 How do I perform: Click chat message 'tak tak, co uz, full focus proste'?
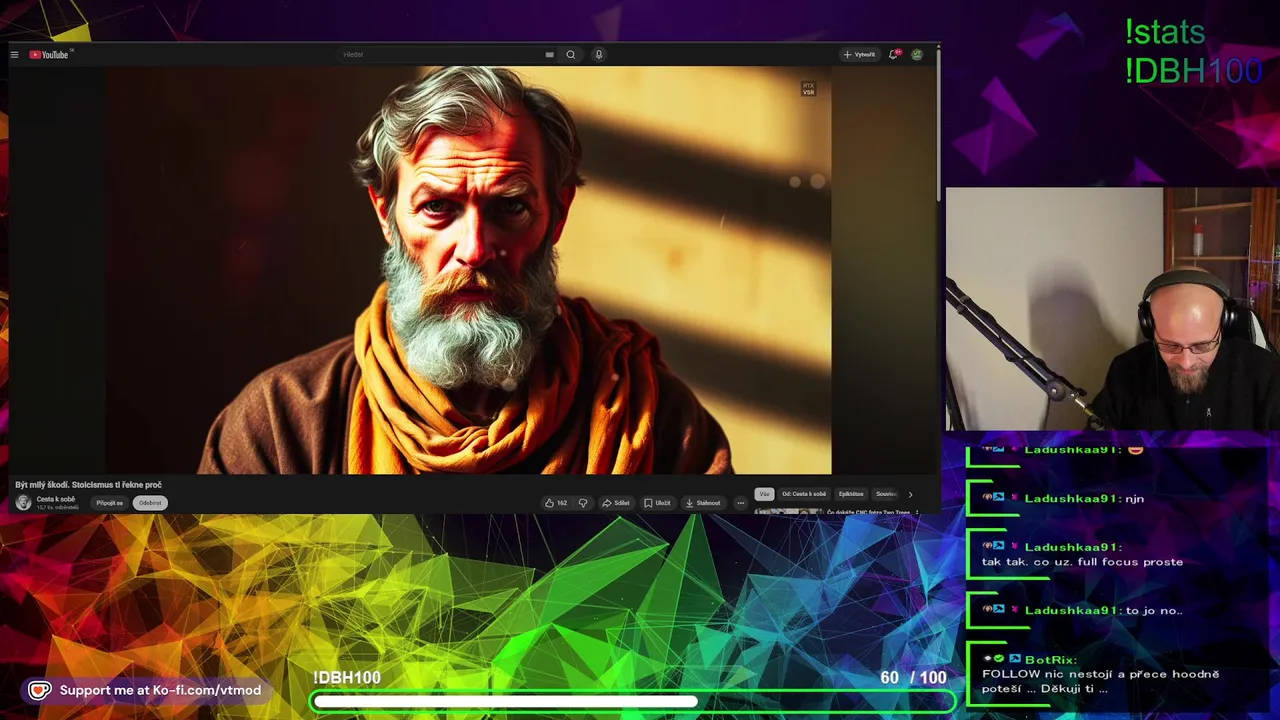pos(1082,562)
